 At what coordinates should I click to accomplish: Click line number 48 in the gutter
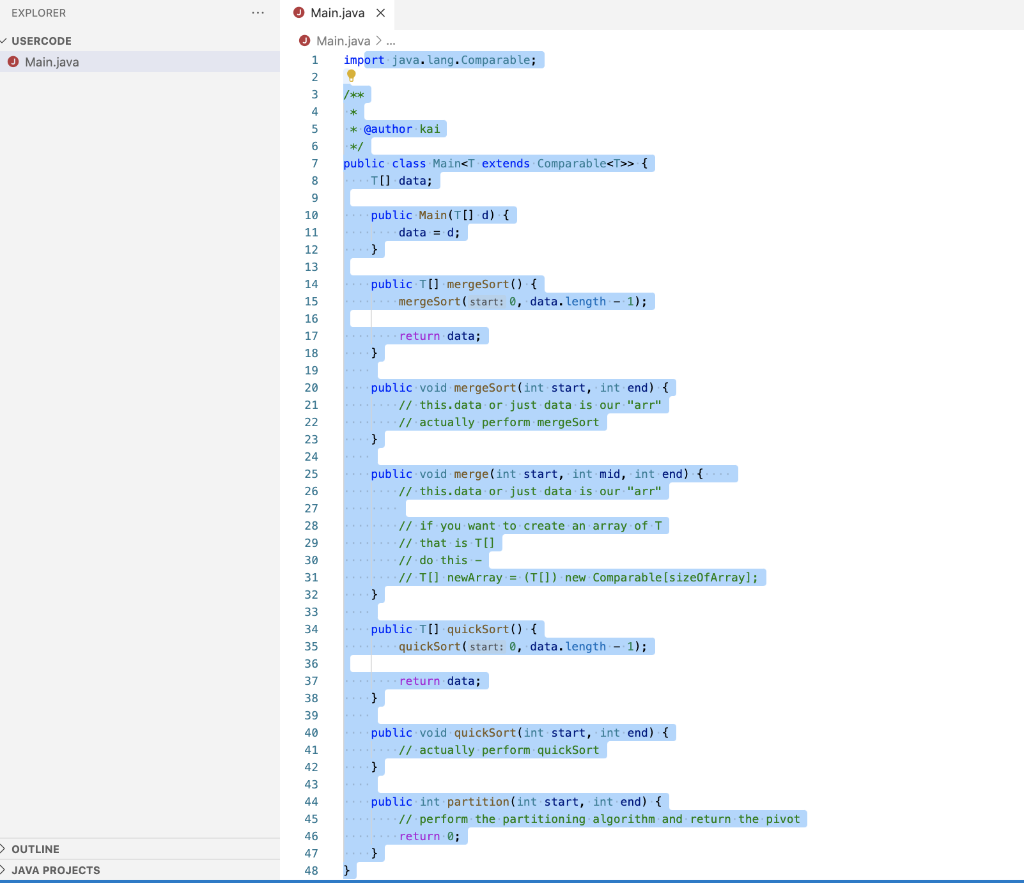click(x=312, y=871)
